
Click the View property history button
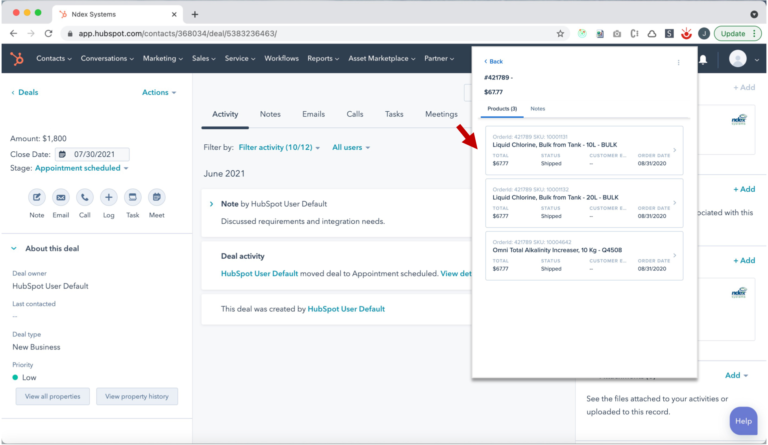137,397
